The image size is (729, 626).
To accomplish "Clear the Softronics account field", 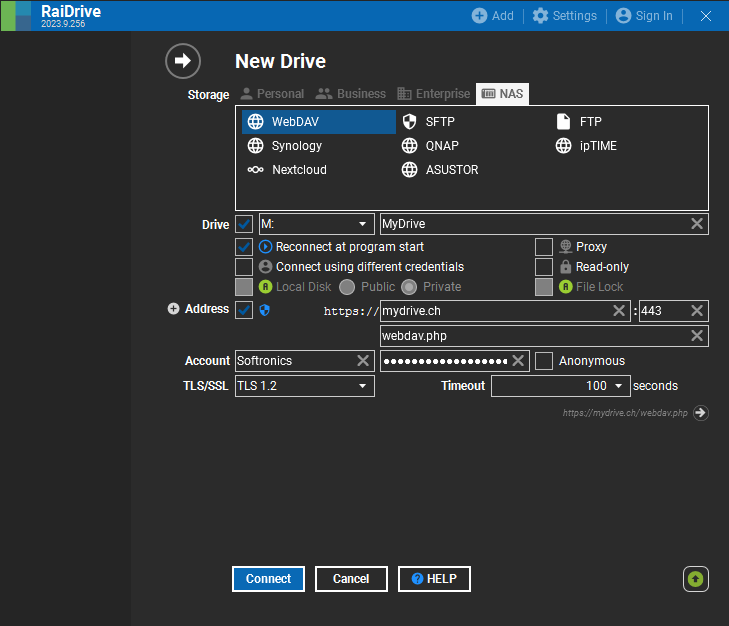I will tap(363, 360).
